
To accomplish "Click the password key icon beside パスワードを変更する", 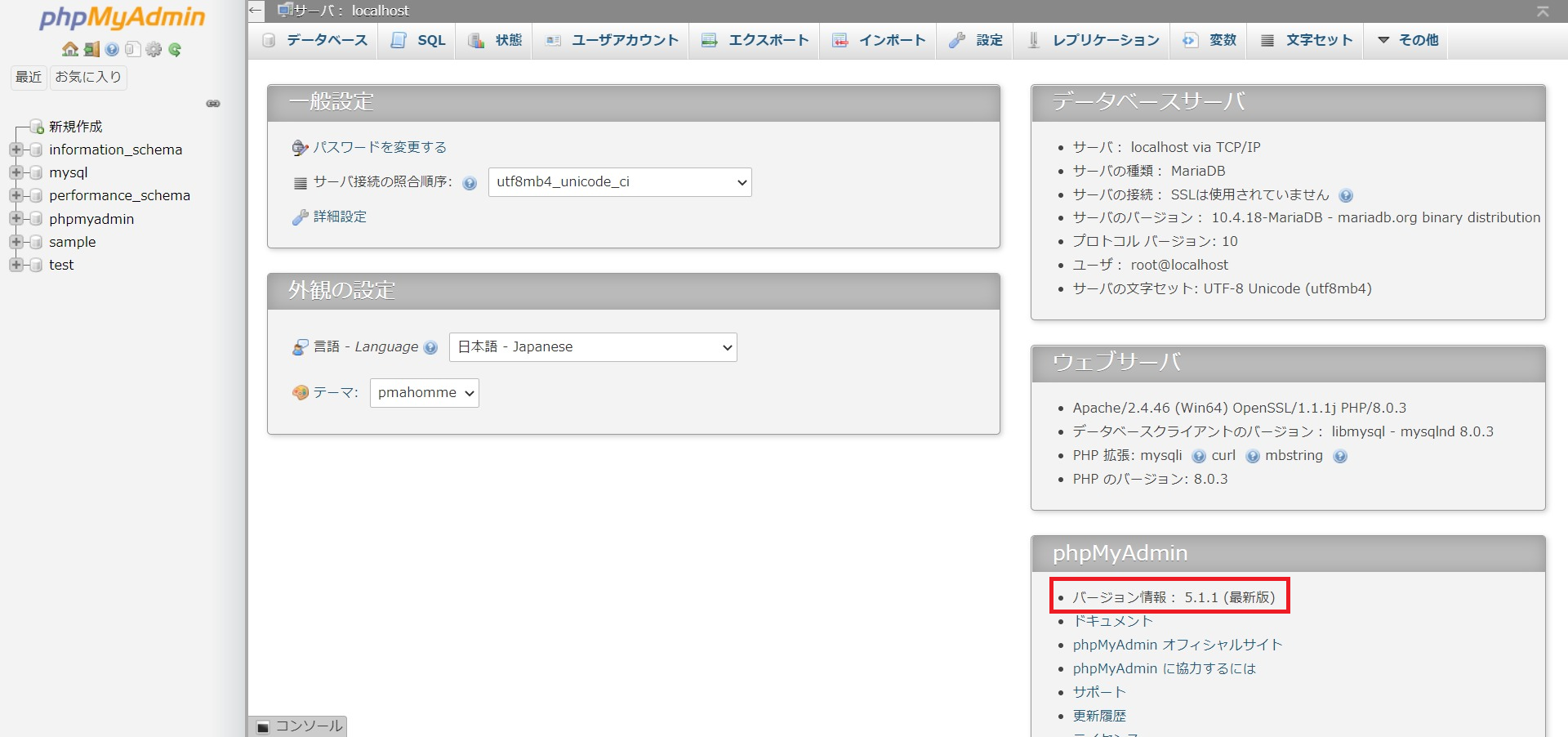I will [x=300, y=148].
